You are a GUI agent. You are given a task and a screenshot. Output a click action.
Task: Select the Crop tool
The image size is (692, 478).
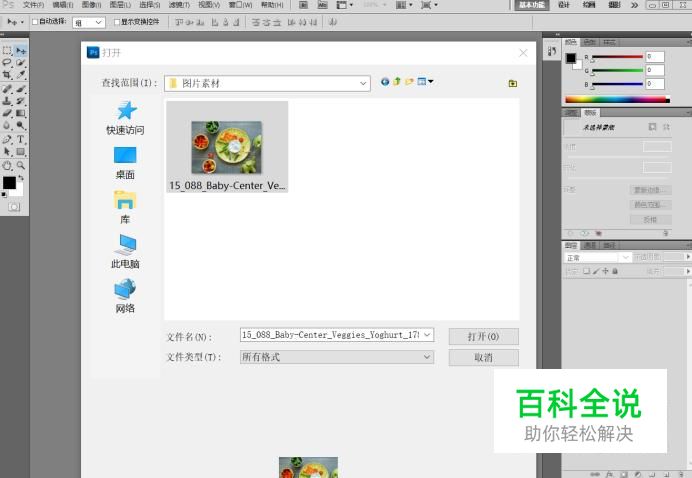pyautogui.click(x=7, y=75)
